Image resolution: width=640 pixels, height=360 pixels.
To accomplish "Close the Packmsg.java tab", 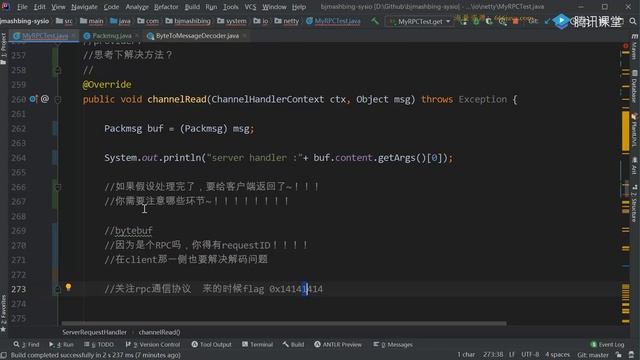I will click(137, 36).
